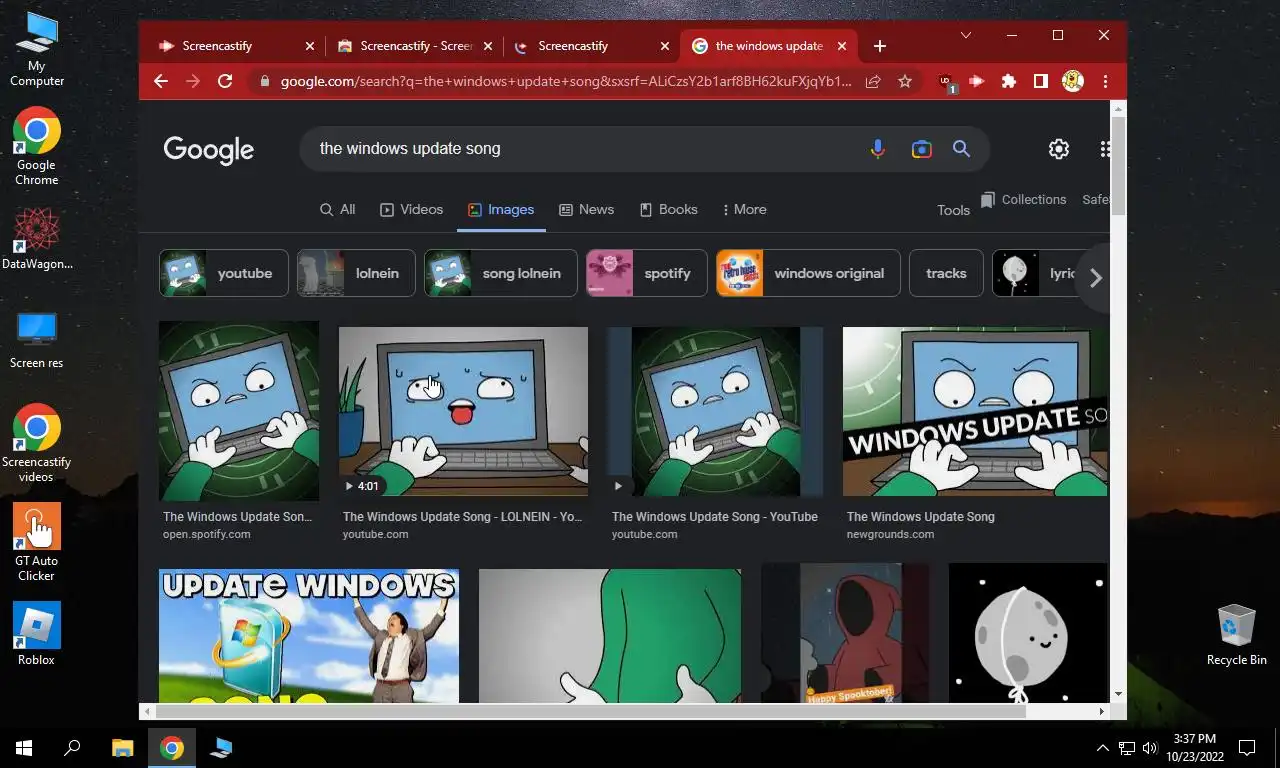Open the volume control in tray
This screenshot has height=768, width=1280.
point(1149,747)
